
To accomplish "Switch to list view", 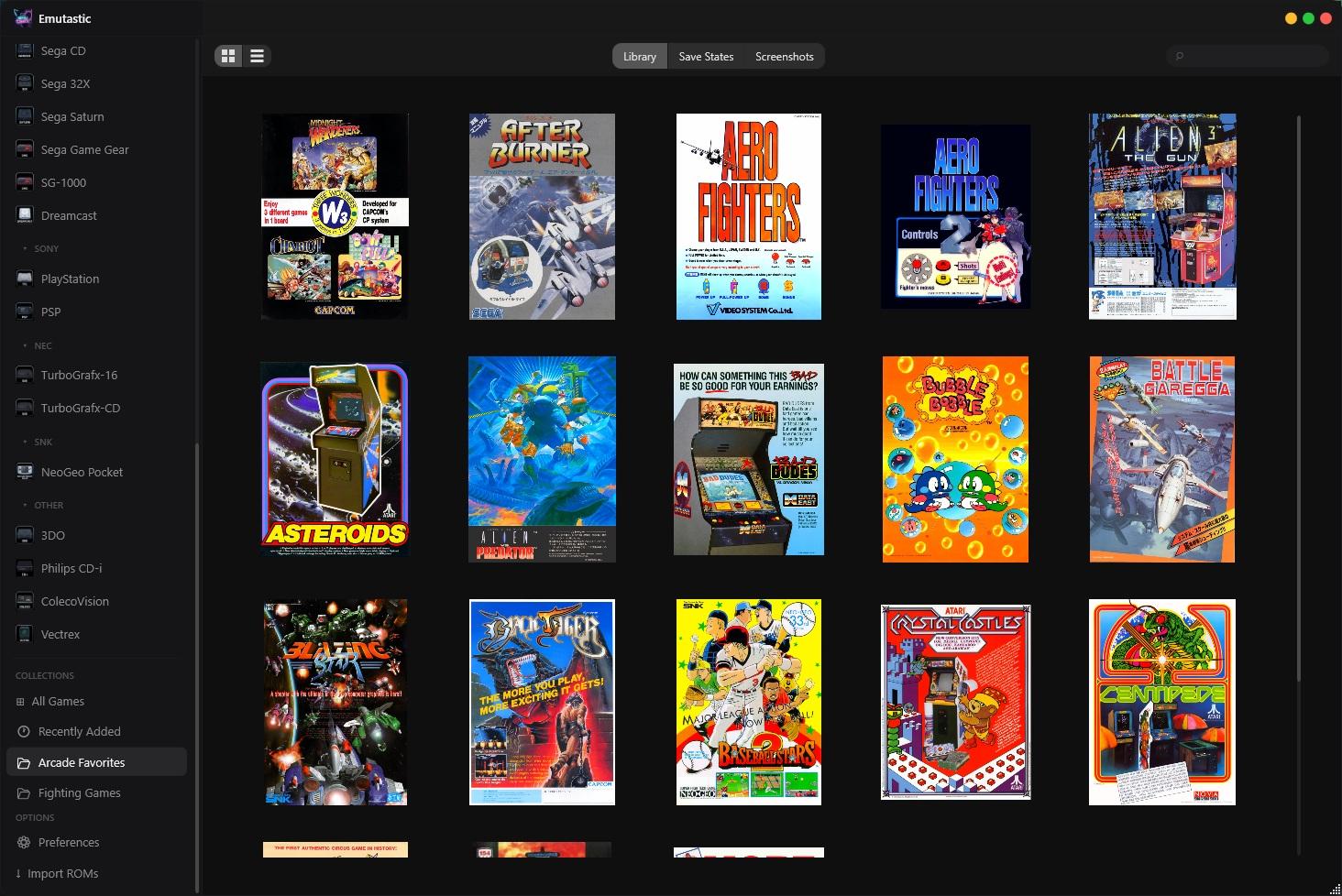I will pyautogui.click(x=257, y=55).
